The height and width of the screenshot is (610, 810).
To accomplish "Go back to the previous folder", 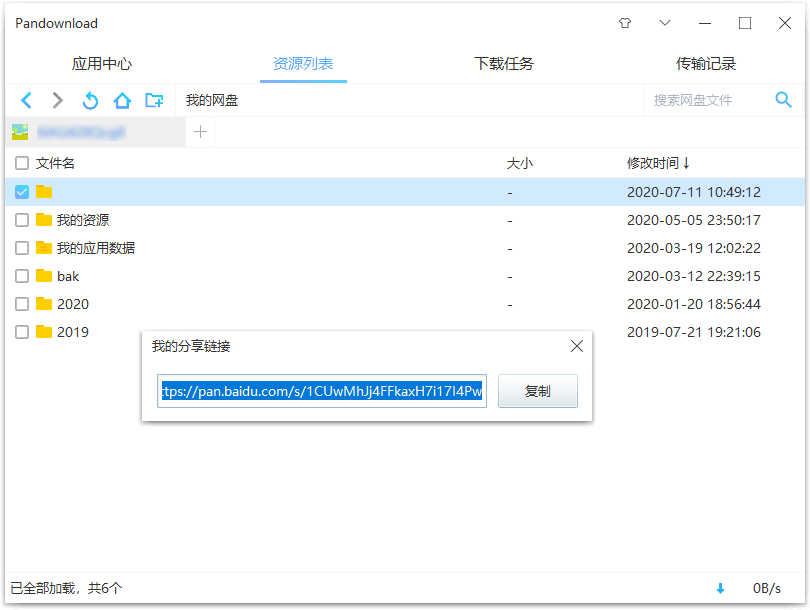I will (26, 100).
